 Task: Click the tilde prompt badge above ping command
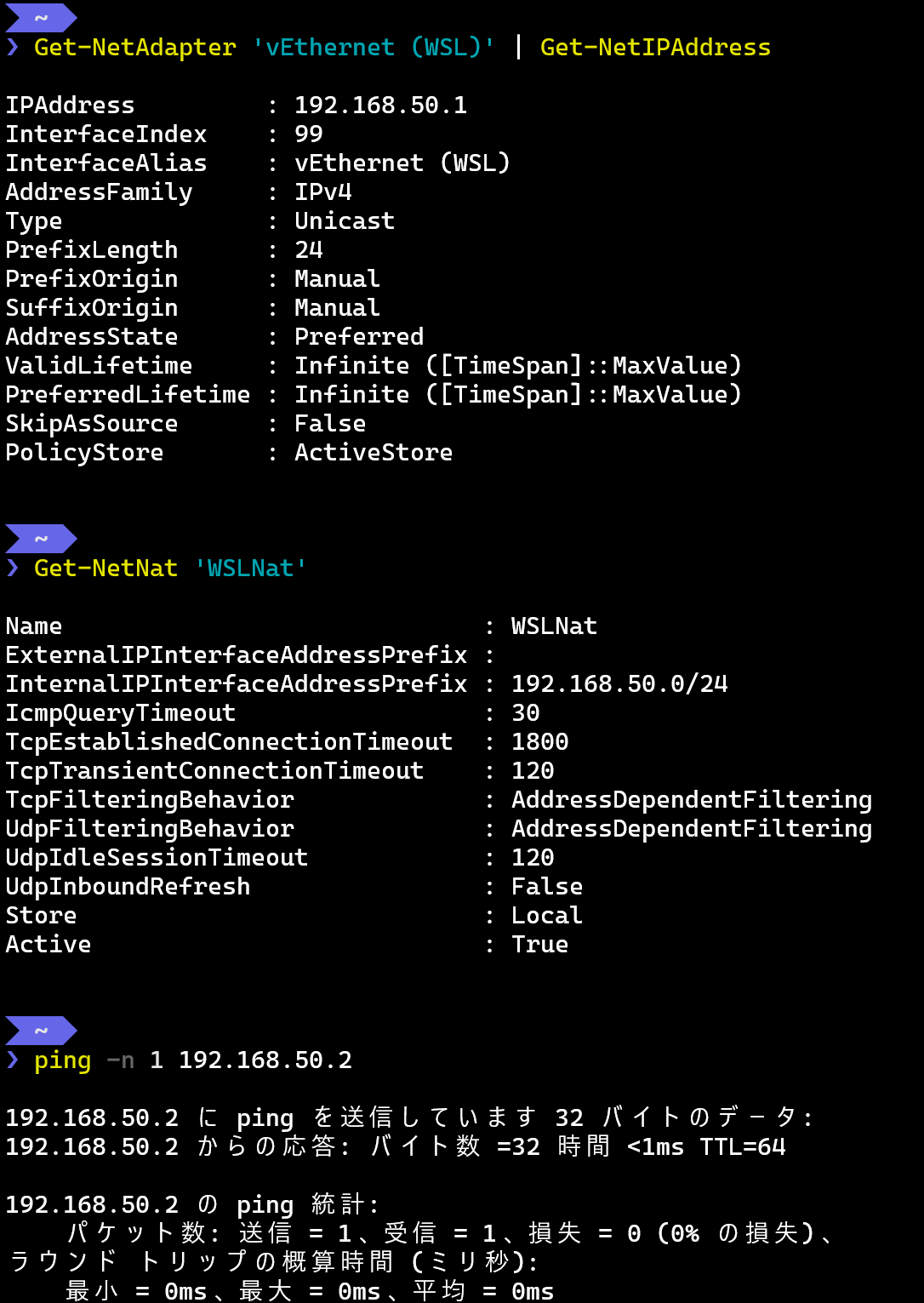[x=40, y=1031]
